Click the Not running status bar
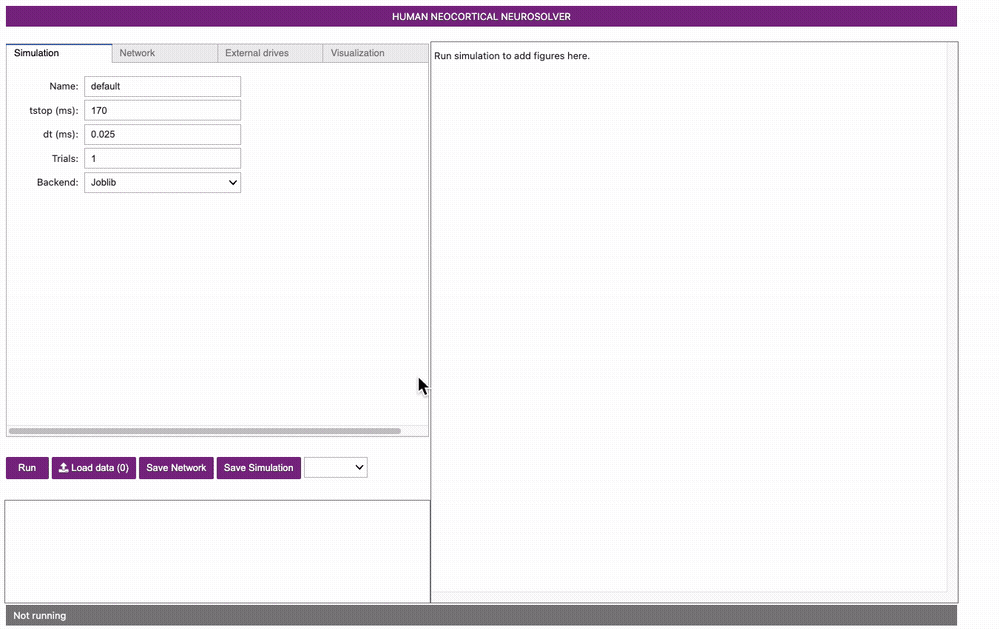 480,615
